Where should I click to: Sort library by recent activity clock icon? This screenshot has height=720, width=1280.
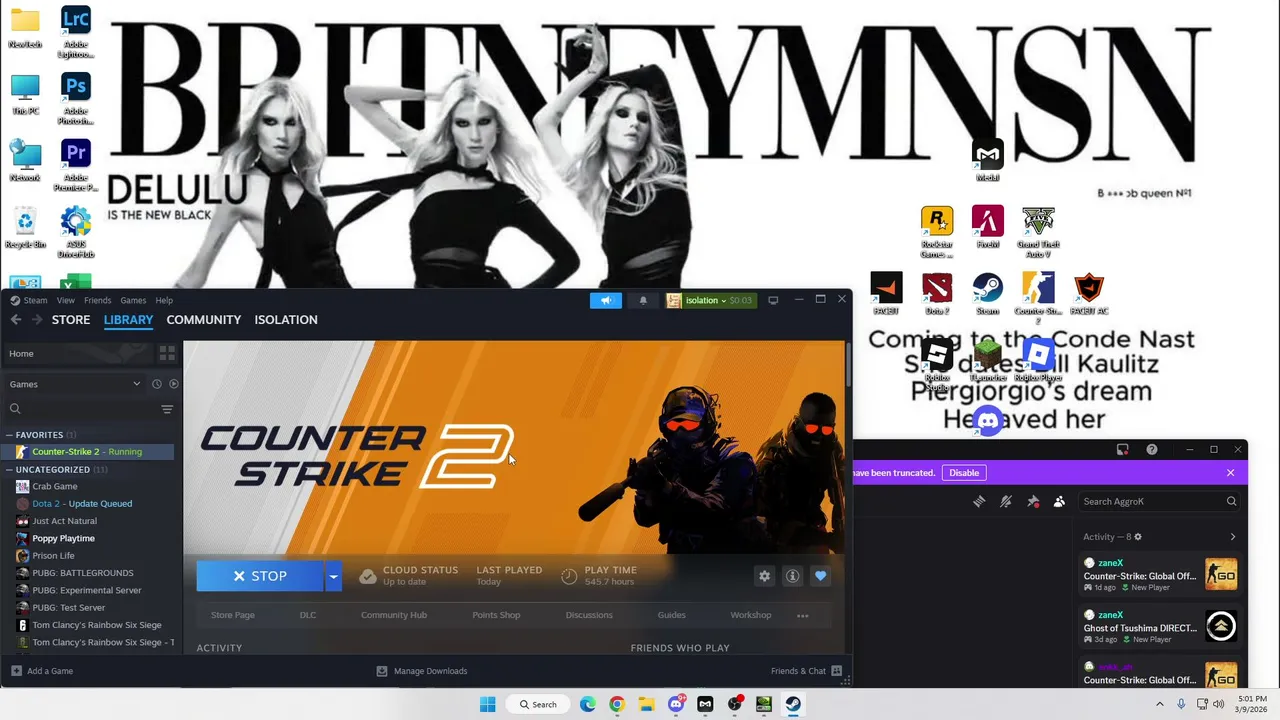pyautogui.click(x=157, y=384)
